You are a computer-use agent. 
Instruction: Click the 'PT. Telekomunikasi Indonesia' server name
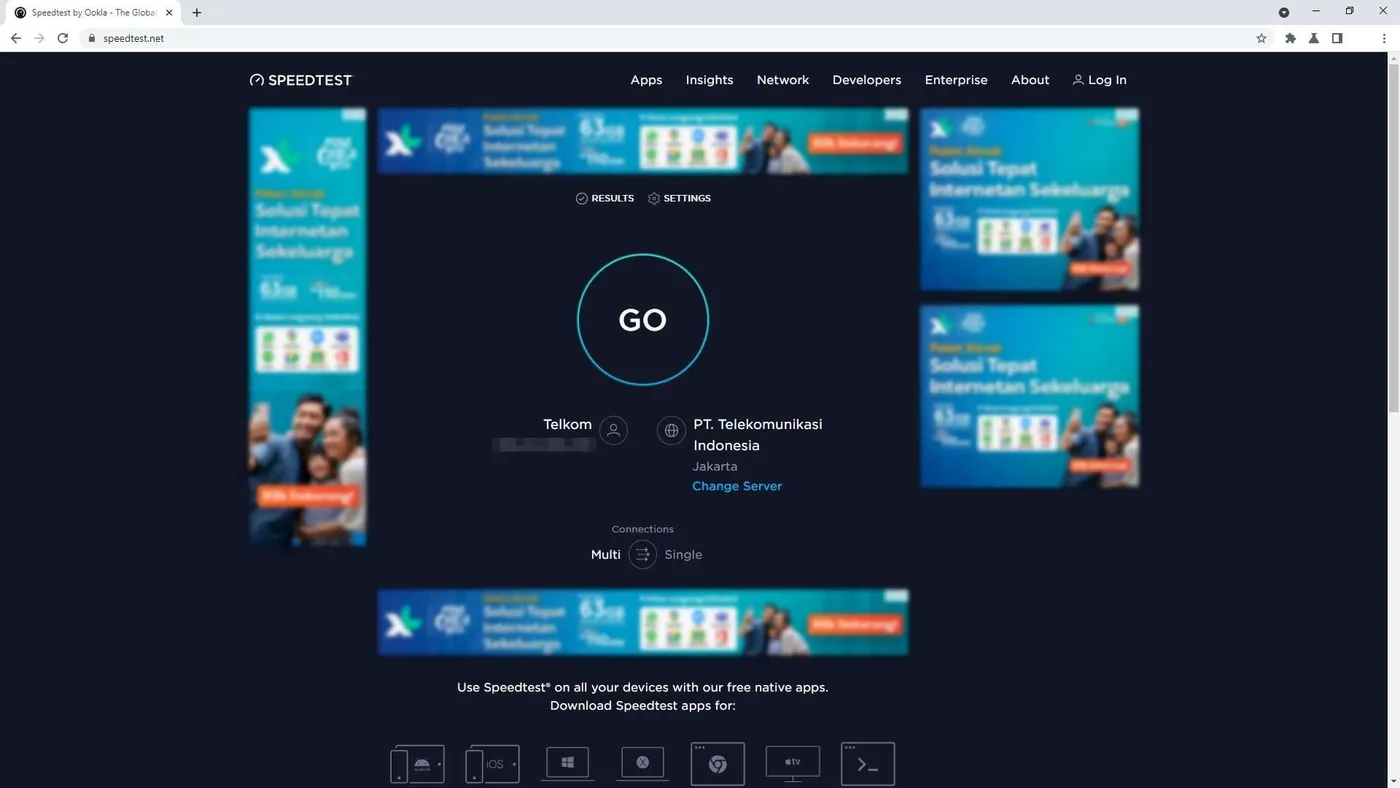(x=758, y=435)
